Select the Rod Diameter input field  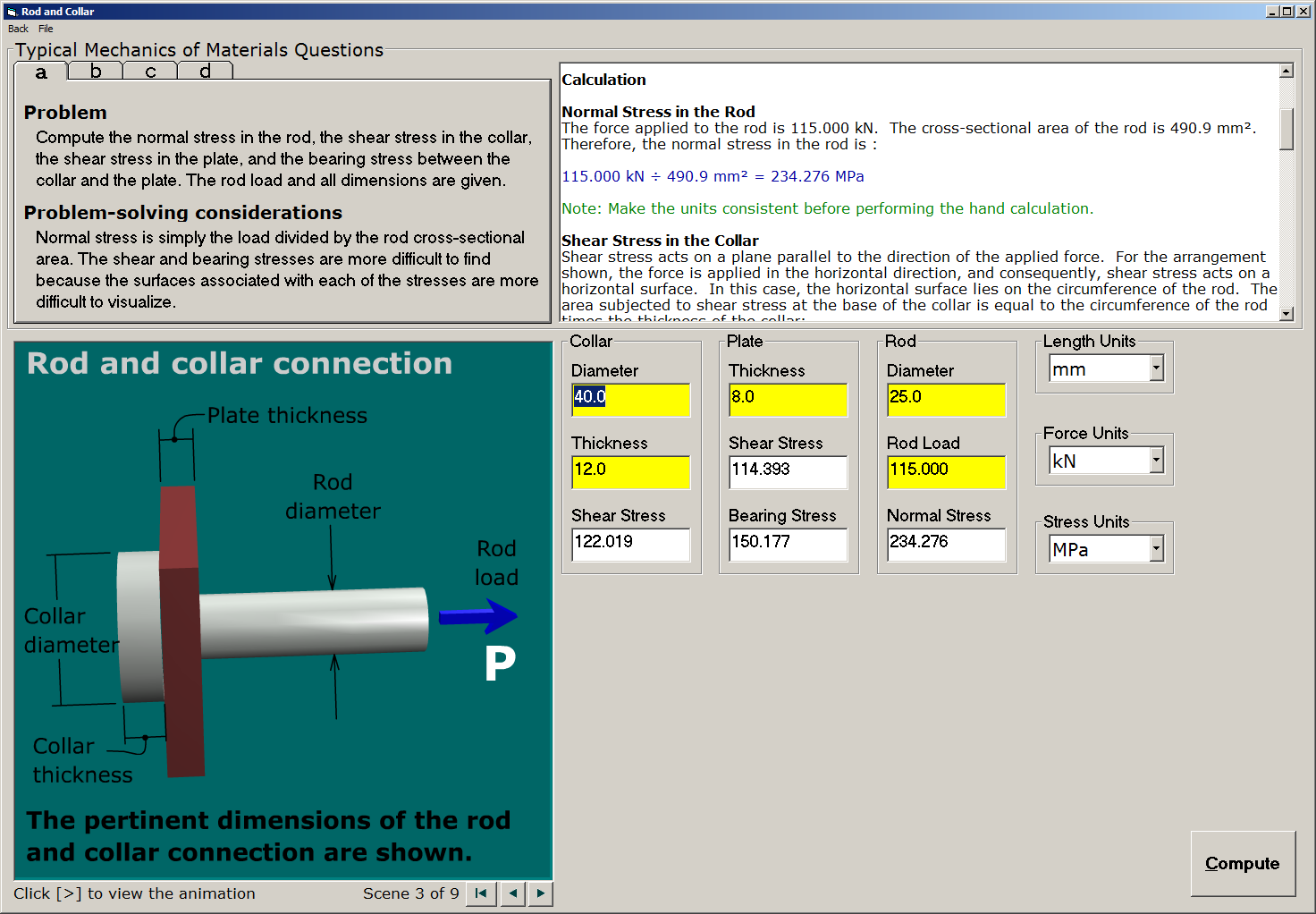[945, 400]
